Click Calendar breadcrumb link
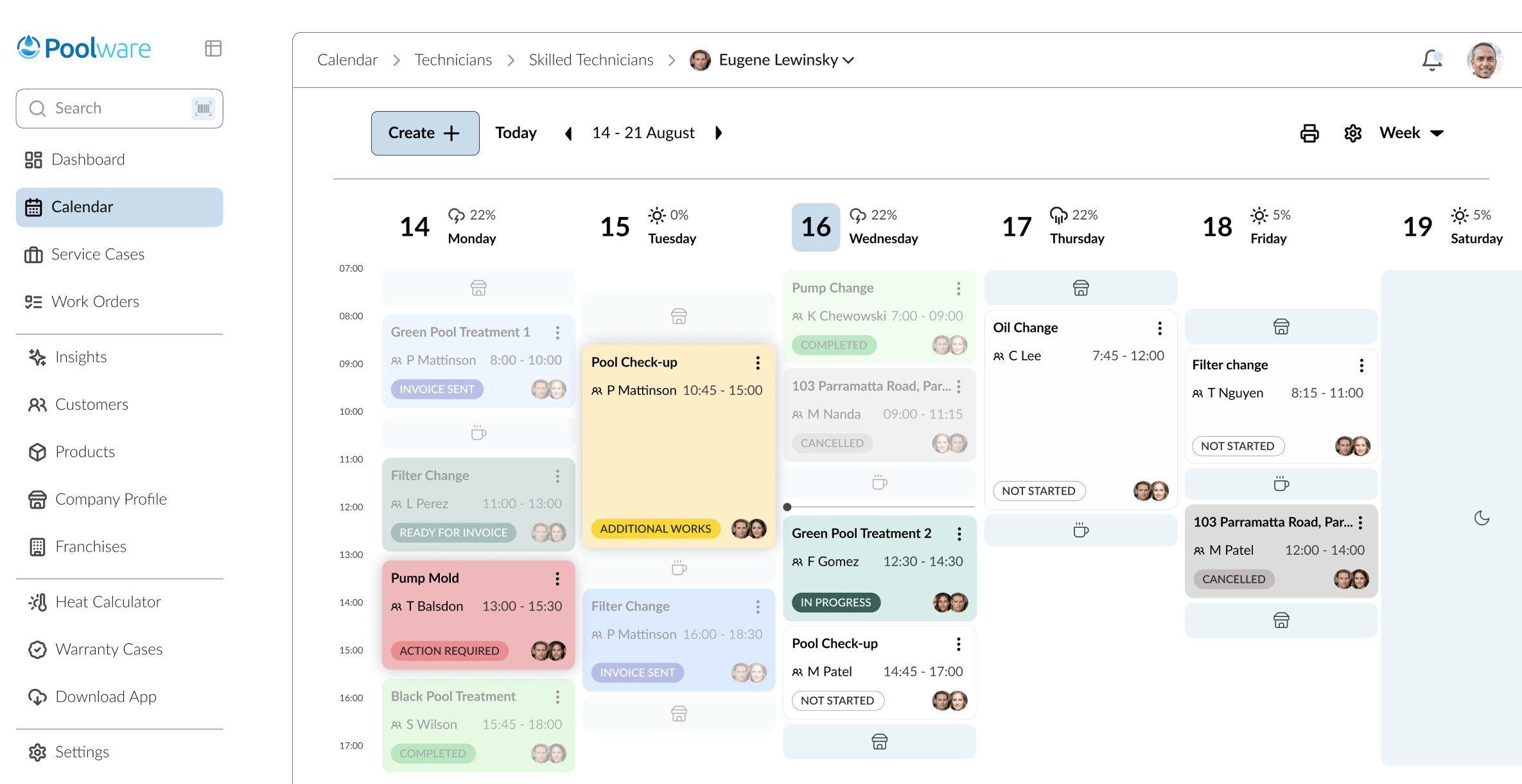Image resolution: width=1522 pixels, height=784 pixels. pos(347,60)
